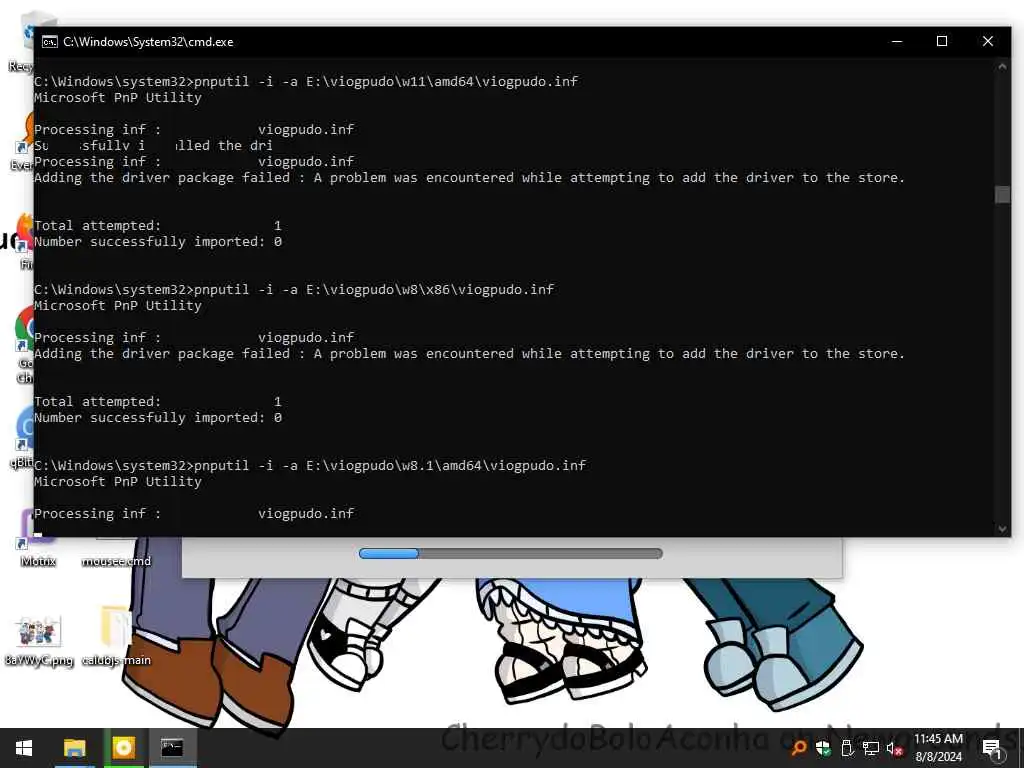Select the caldbjs-main desktop folder
The height and width of the screenshot is (768, 1024).
click(116, 637)
